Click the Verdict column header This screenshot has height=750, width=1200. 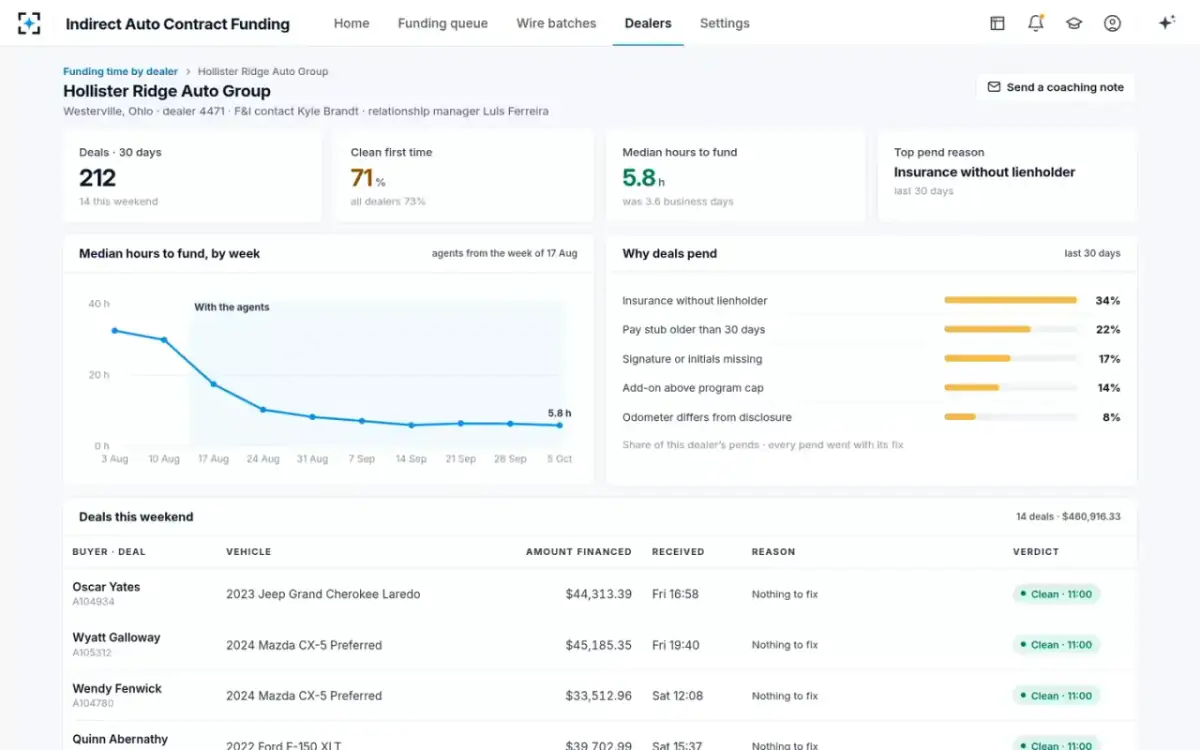click(x=1035, y=551)
